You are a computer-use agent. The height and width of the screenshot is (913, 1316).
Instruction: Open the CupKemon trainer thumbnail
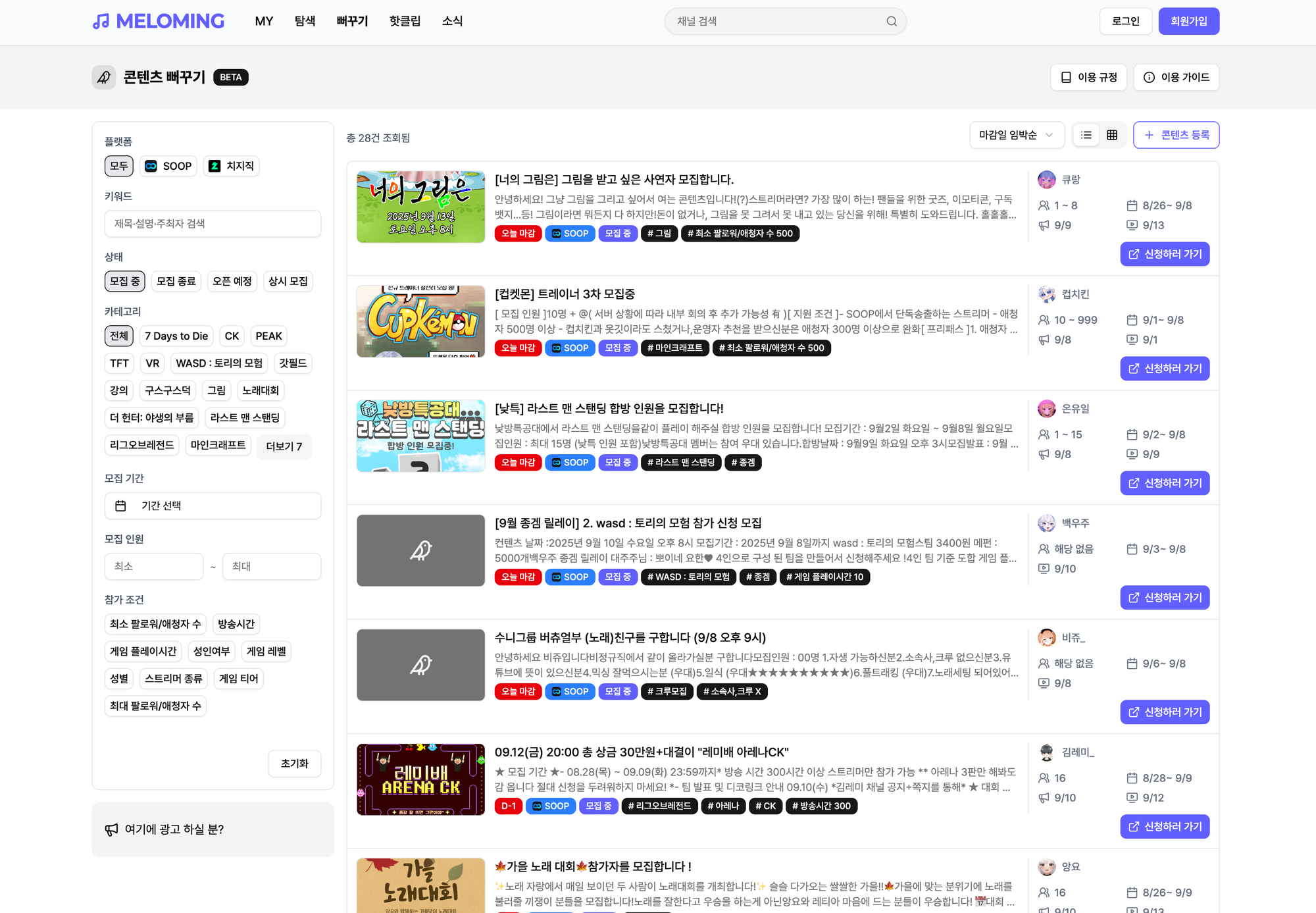click(x=420, y=321)
